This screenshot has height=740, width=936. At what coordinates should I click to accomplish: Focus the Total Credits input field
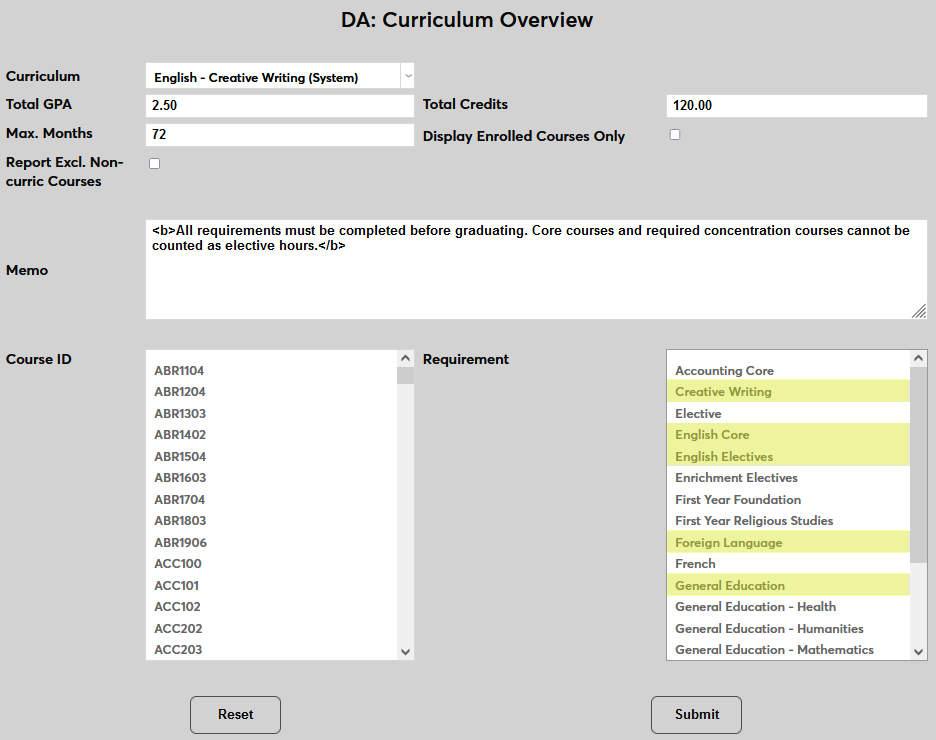coord(796,105)
